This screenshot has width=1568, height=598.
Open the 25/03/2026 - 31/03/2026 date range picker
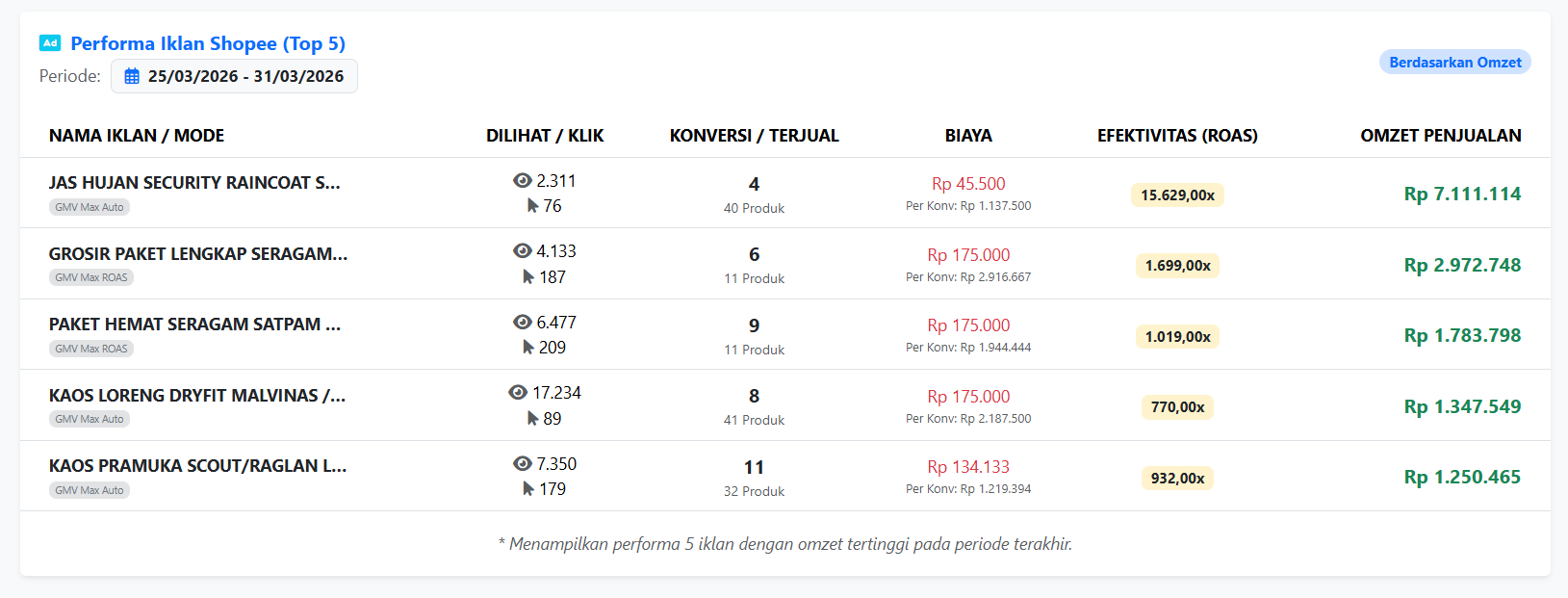235,76
